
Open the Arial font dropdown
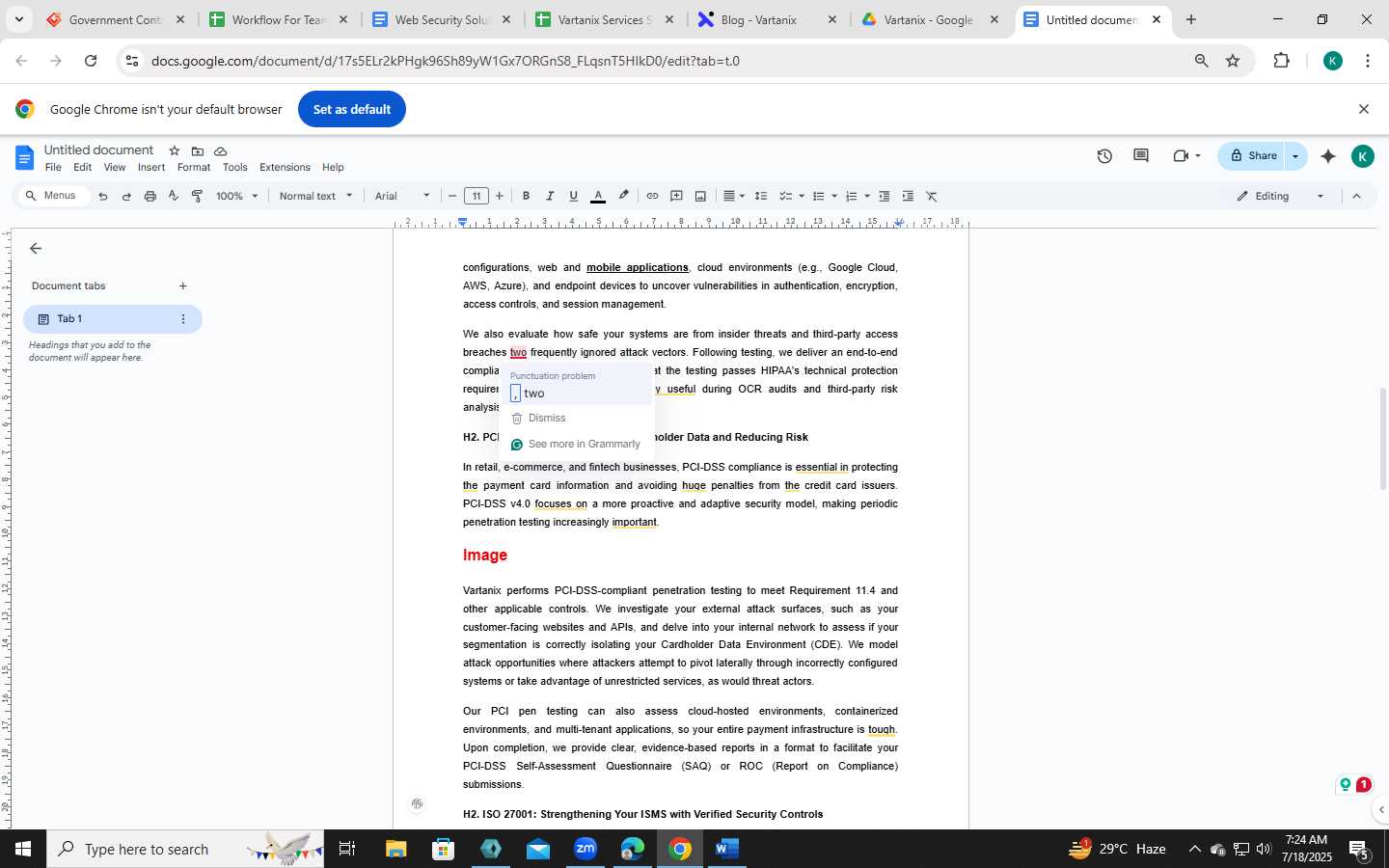pos(402,196)
